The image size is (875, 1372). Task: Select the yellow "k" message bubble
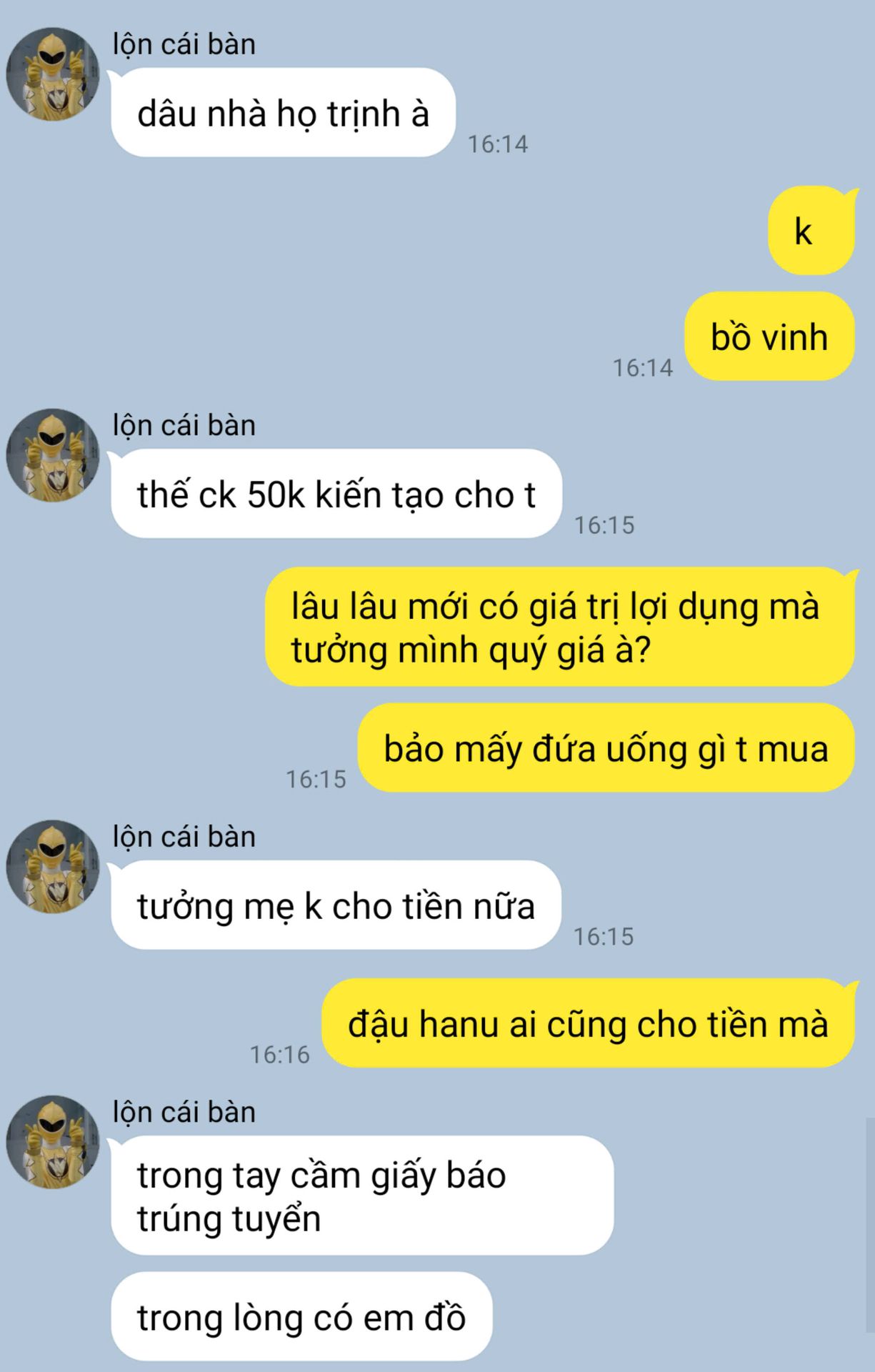(811, 231)
